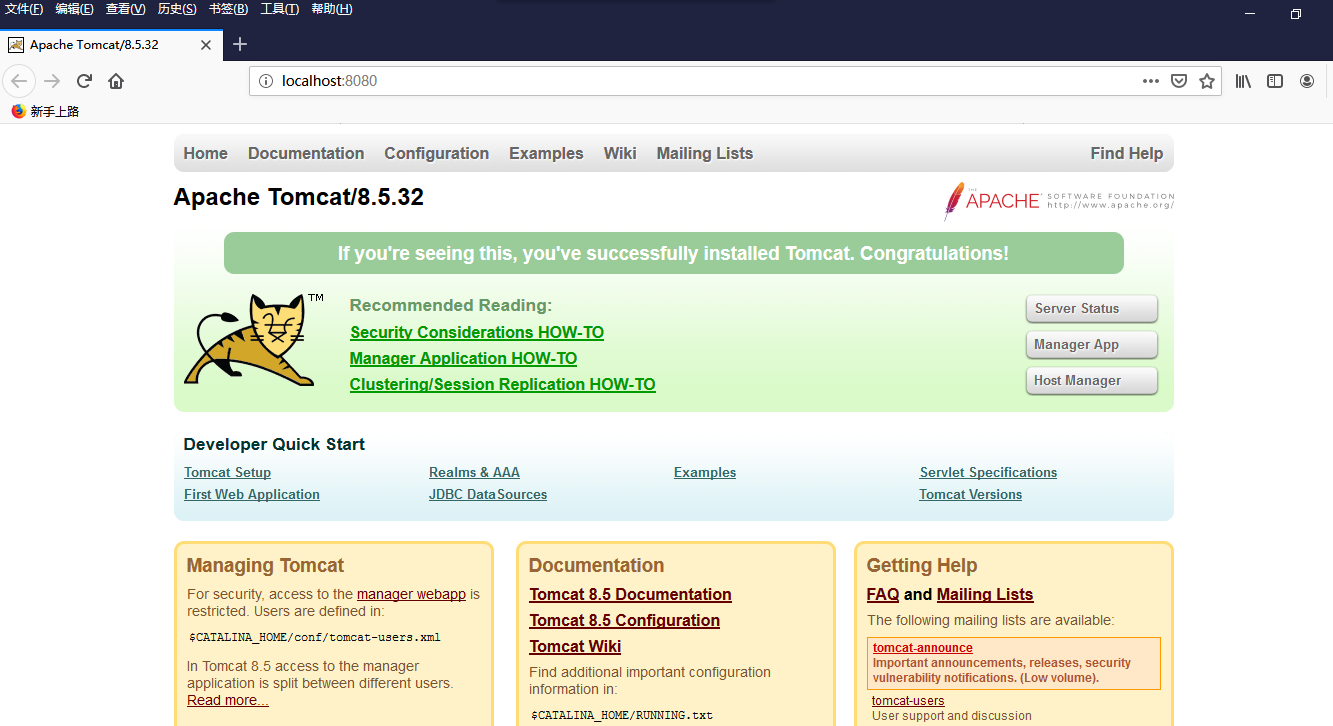This screenshot has width=1333, height=726.
Task: Open the 历史(S) menu
Action: click(x=177, y=9)
